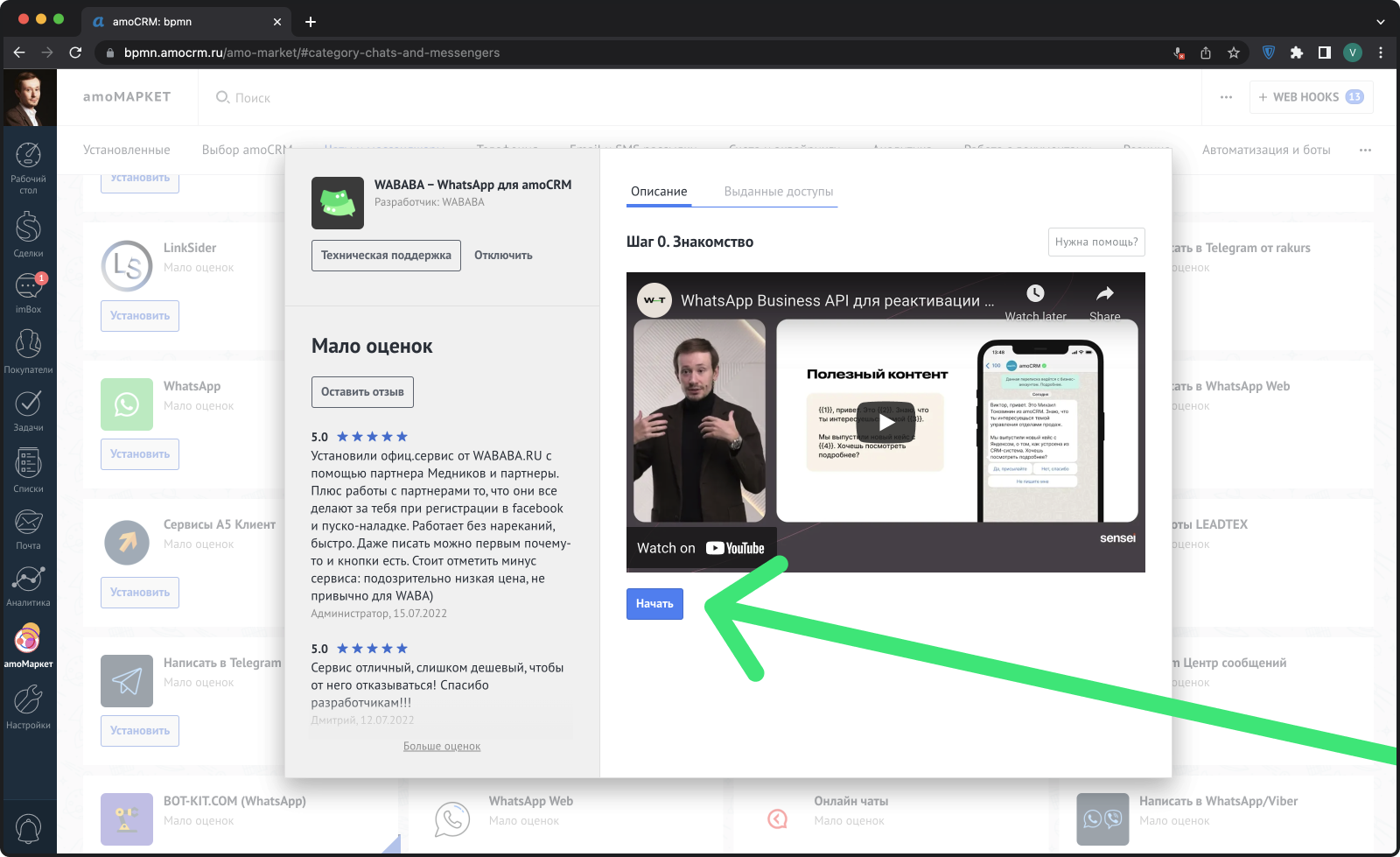Click Watch on YouTube link
The height and width of the screenshot is (857, 1400).
[701, 548]
